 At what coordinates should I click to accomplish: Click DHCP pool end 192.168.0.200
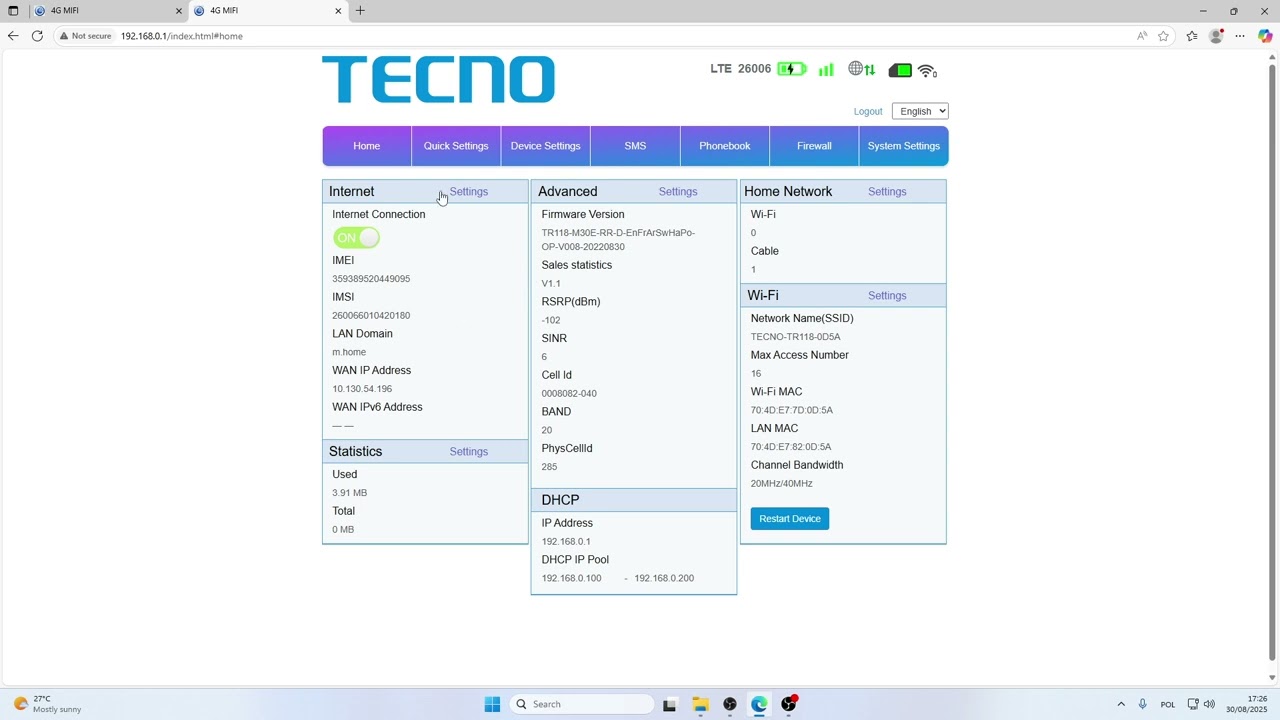tap(664, 578)
